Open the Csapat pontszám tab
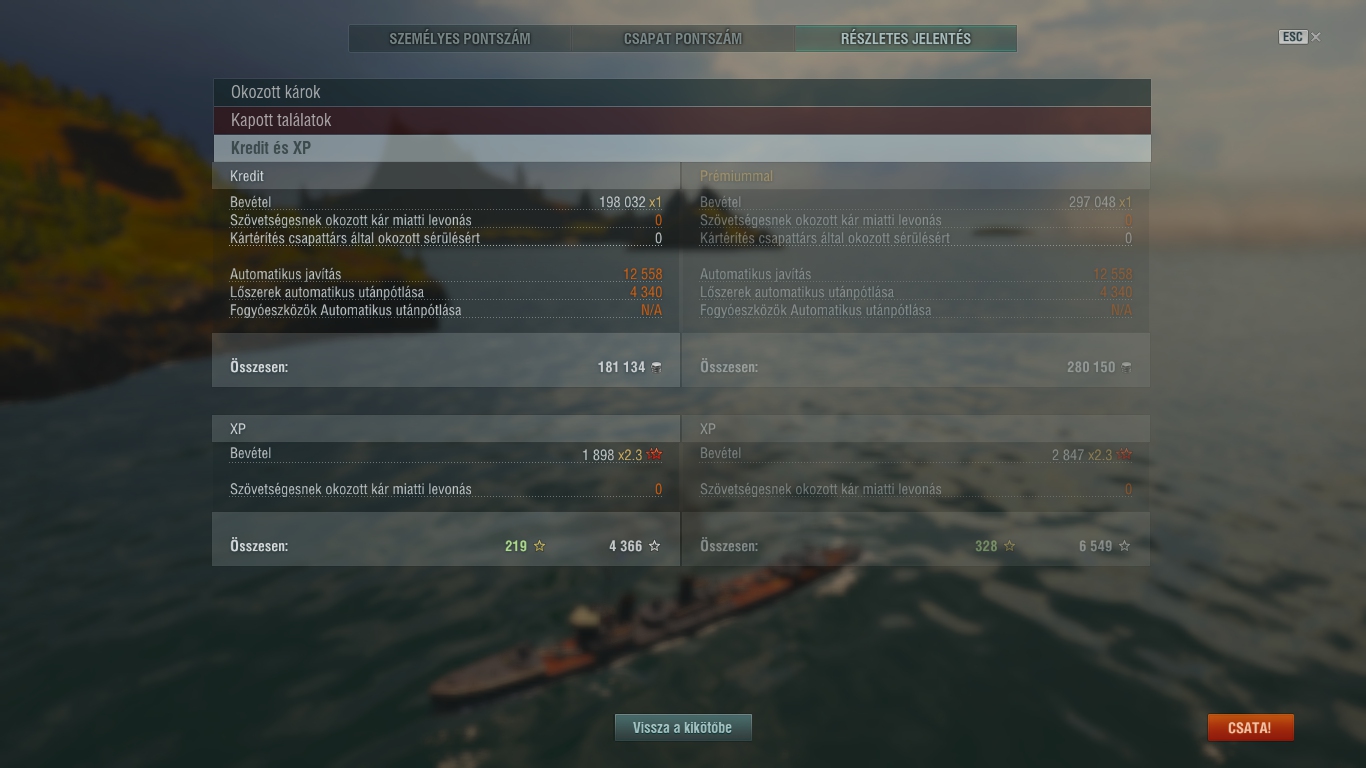The width and height of the screenshot is (1366, 768). (683, 39)
